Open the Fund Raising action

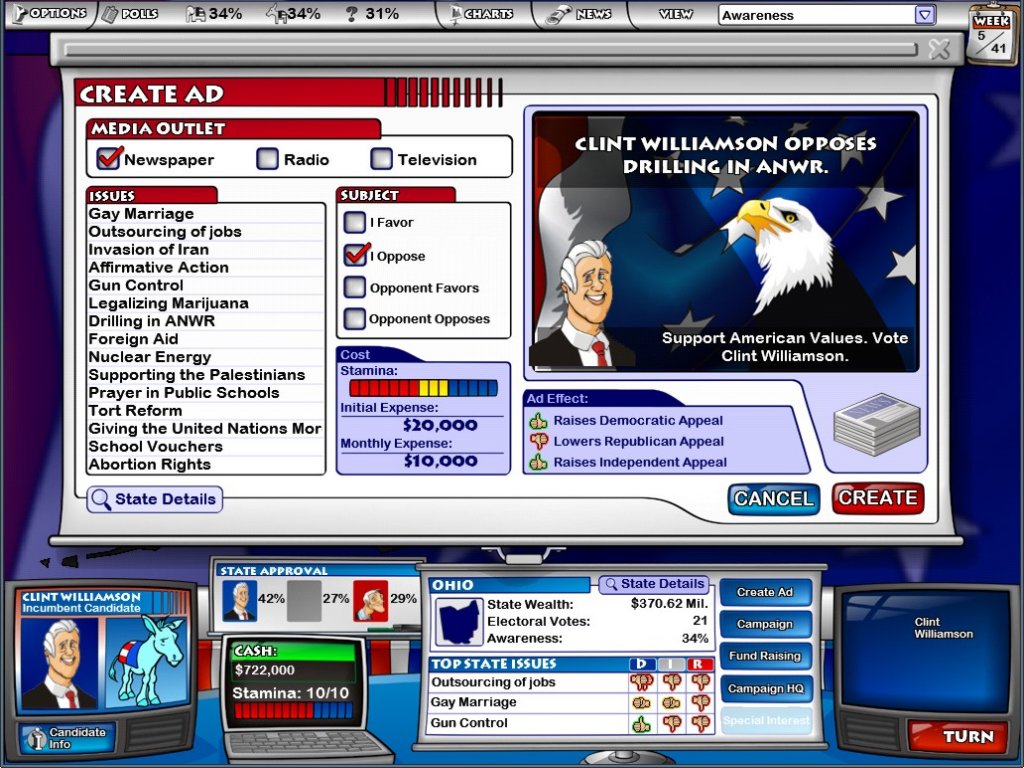tap(765, 656)
